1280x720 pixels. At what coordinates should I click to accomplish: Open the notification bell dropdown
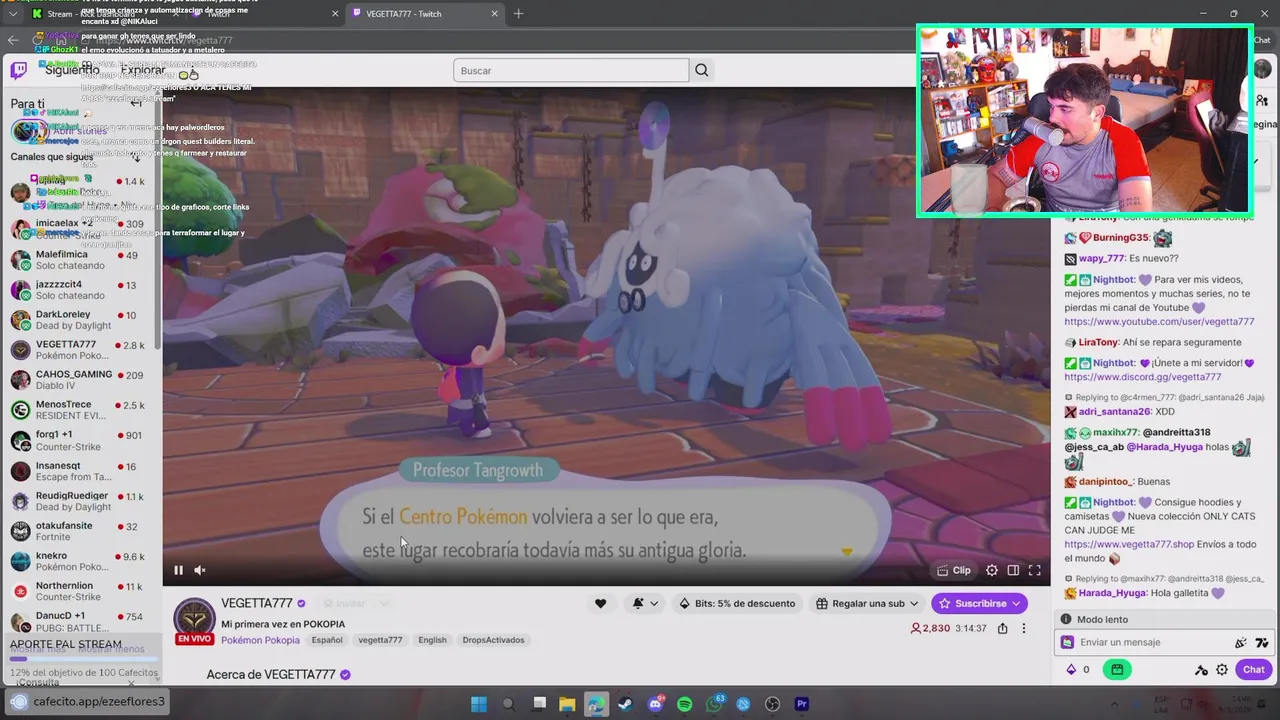[x=645, y=603]
